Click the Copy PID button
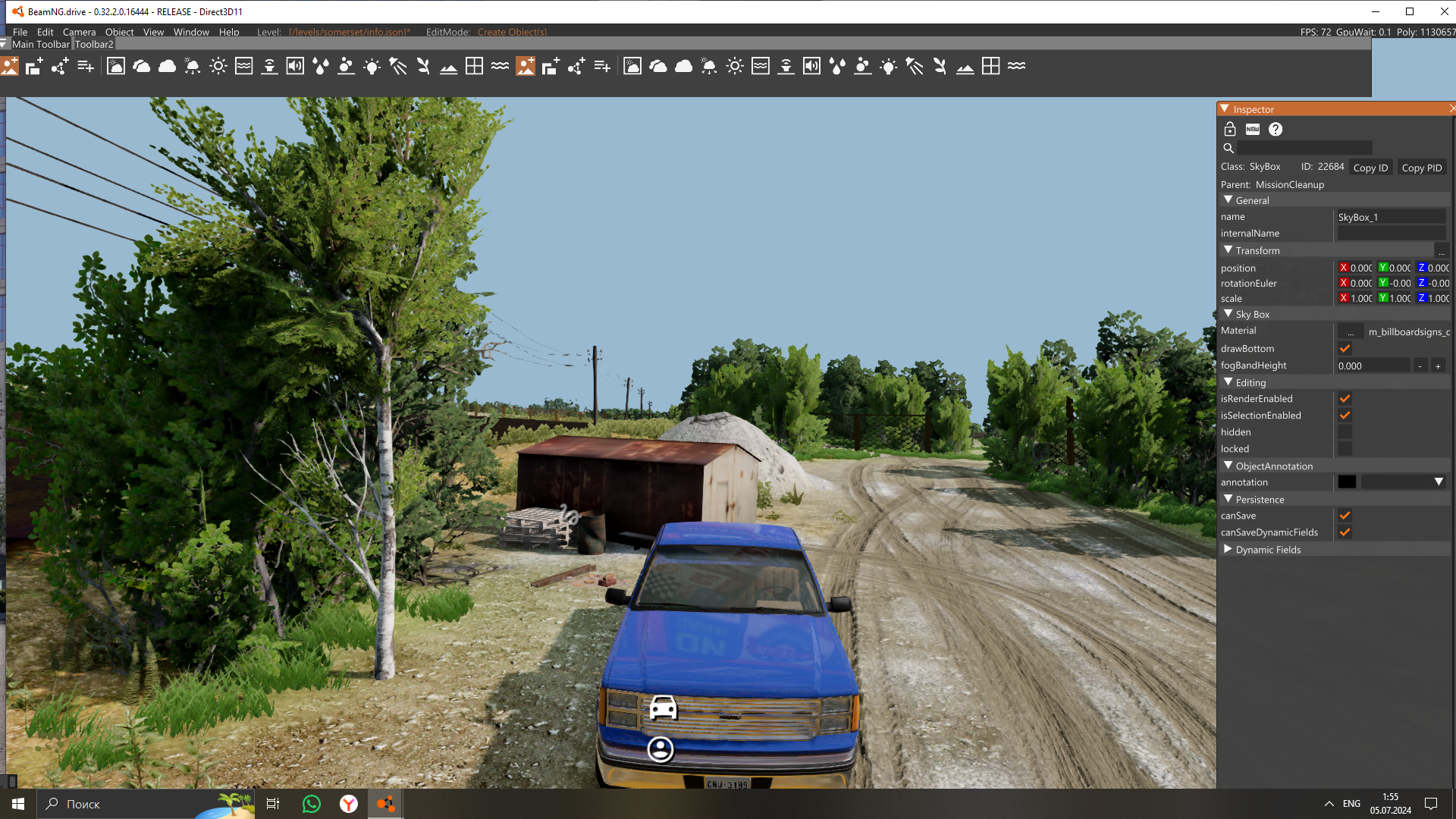The image size is (1456, 819). [1422, 168]
